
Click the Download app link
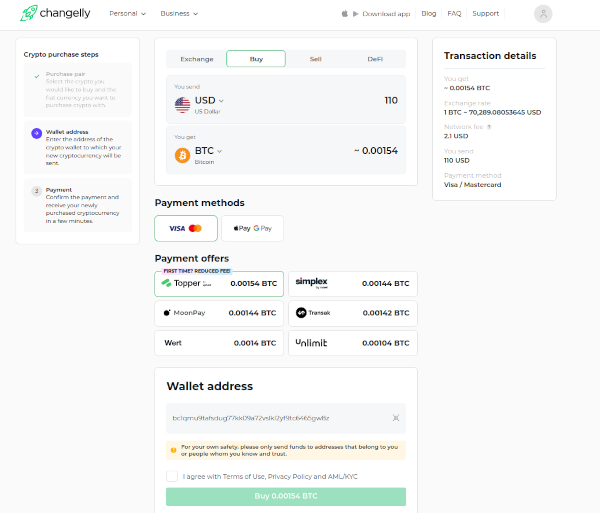(x=386, y=14)
